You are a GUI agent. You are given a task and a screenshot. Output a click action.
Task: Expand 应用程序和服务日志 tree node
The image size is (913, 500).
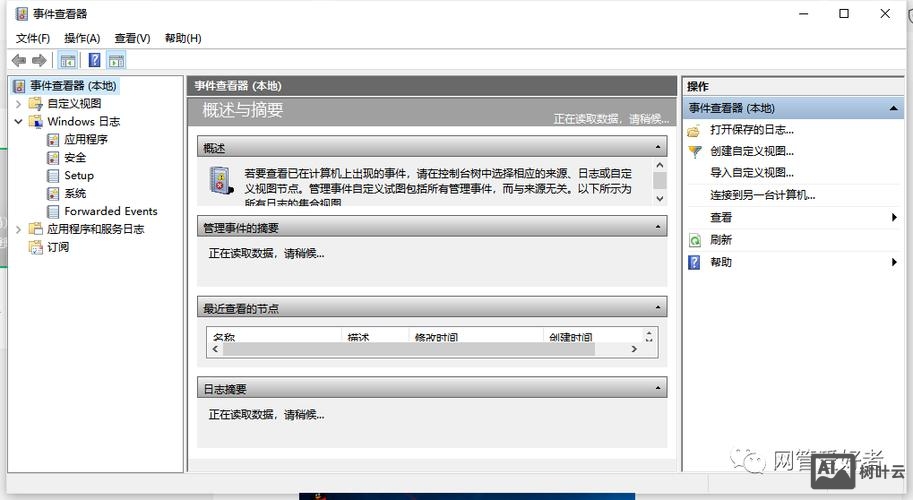click(x=18, y=229)
